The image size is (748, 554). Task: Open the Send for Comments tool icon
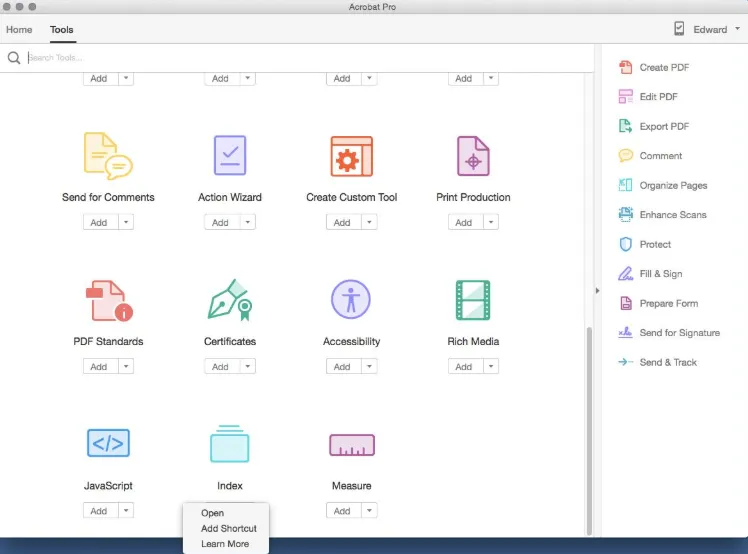pos(108,156)
